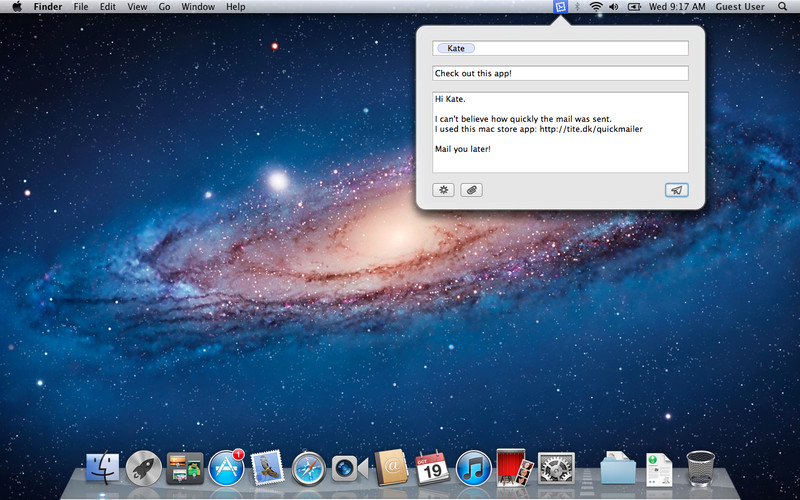Open Launchpad from the Dock
Image resolution: width=800 pixels, height=500 pixels.
(x=144, y=467)
